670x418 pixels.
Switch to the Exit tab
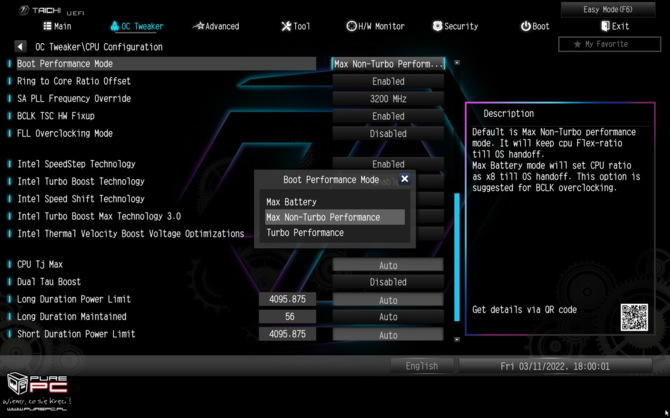tap(615, 26)
